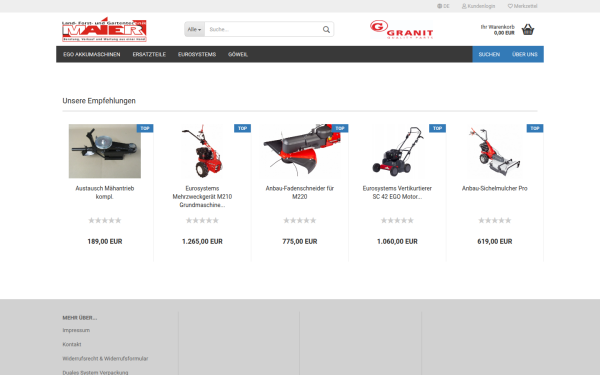Open the Eurosystems menu
The width and height of the screenshot is (600, 375).
click(197, 54)
